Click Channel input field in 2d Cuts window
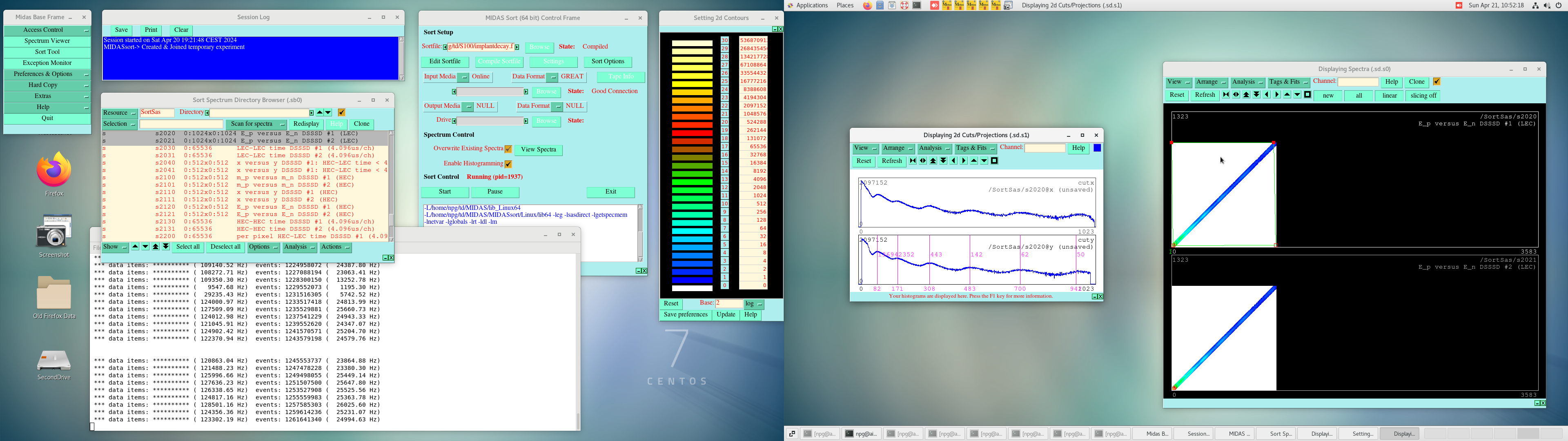The image size is (1568, 441). pos(1045,149)
